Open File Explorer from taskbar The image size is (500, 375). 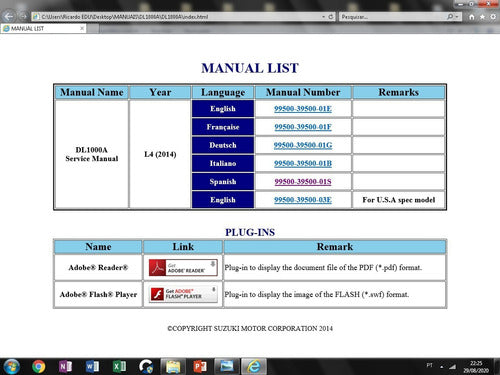click(x=173, y=367)
